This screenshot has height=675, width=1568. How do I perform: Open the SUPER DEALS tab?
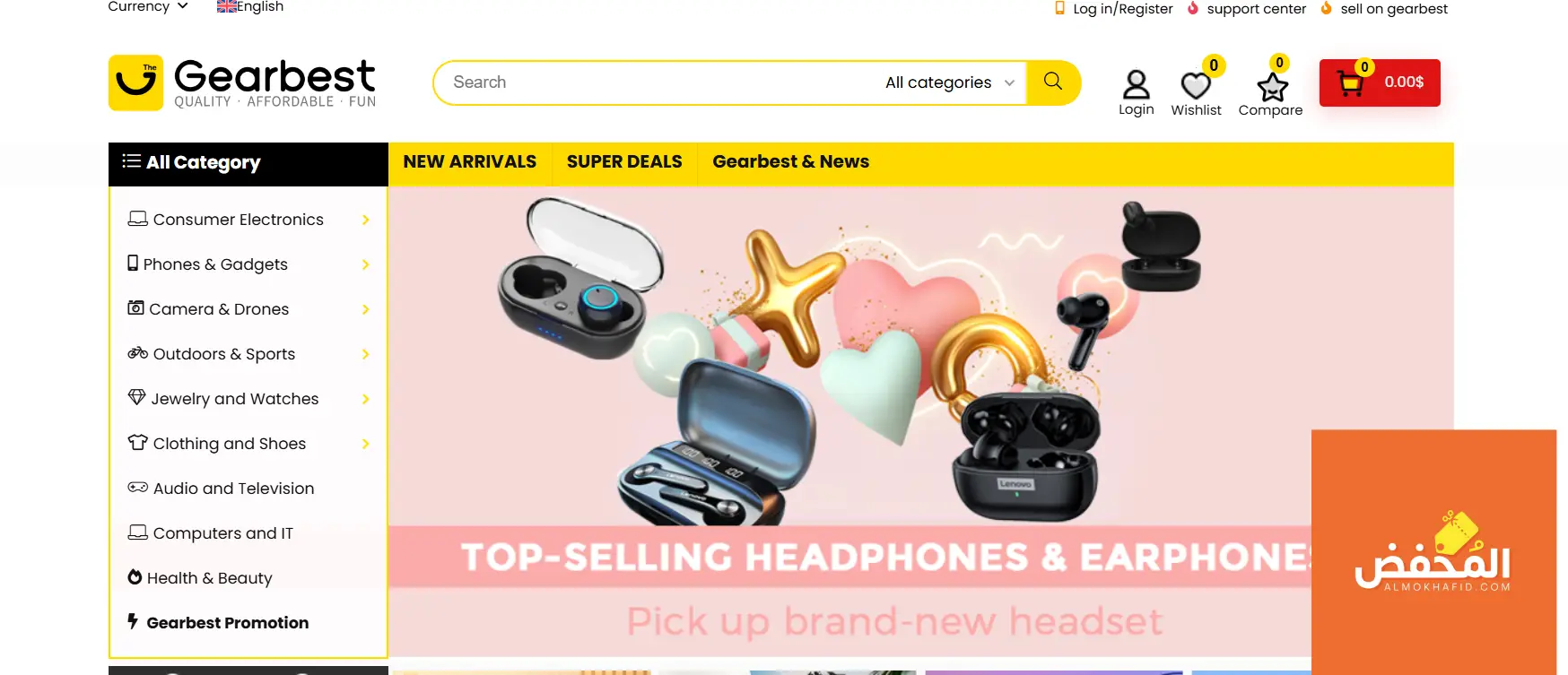coord(624,162)
